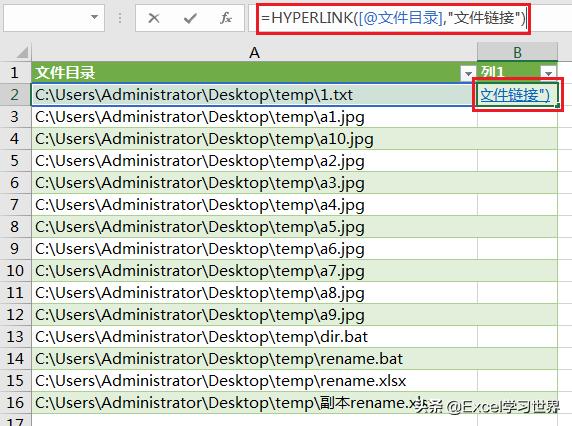Screen dimensions: 572x426
Task: Select cell with 副本rename path
Action: (254, 402)
